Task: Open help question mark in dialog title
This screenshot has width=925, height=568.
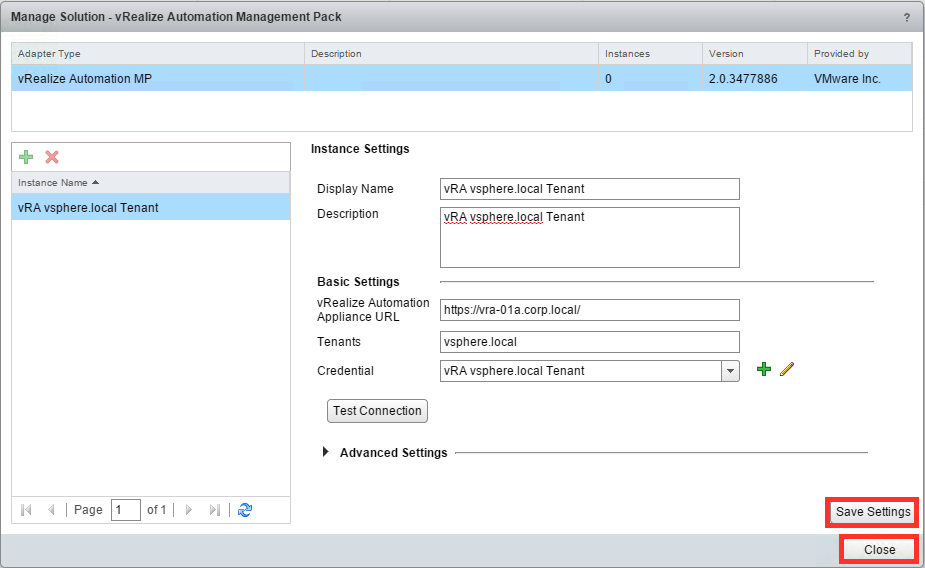Action: tap(907, 18)
